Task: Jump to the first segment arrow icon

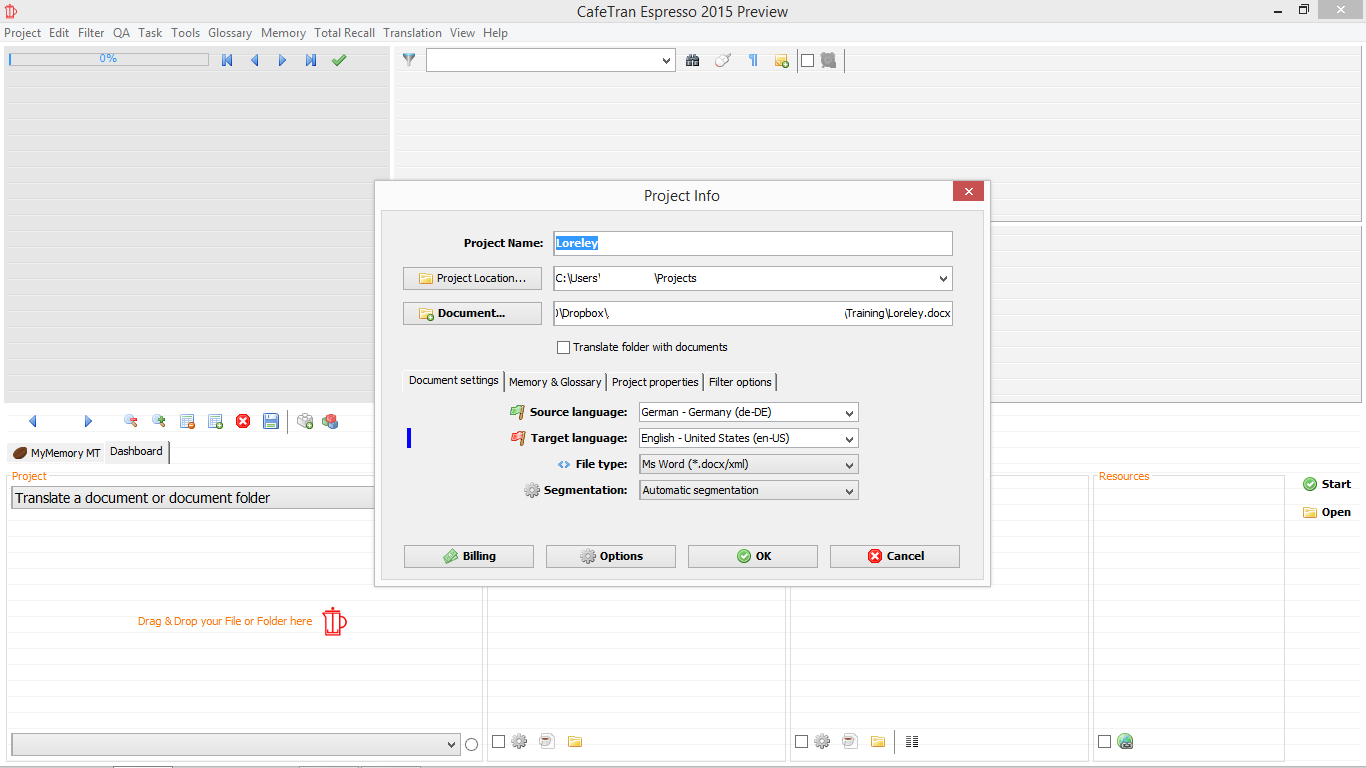Action: point(227,61)
